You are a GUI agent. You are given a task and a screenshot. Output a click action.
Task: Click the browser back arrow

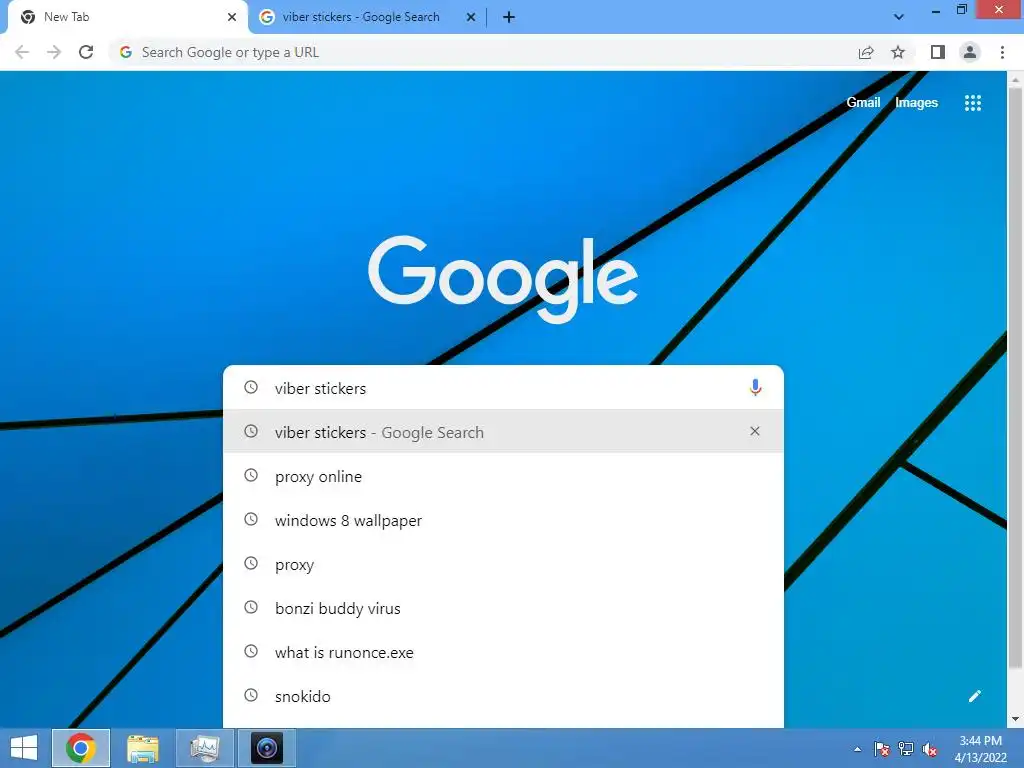[22, 52]
